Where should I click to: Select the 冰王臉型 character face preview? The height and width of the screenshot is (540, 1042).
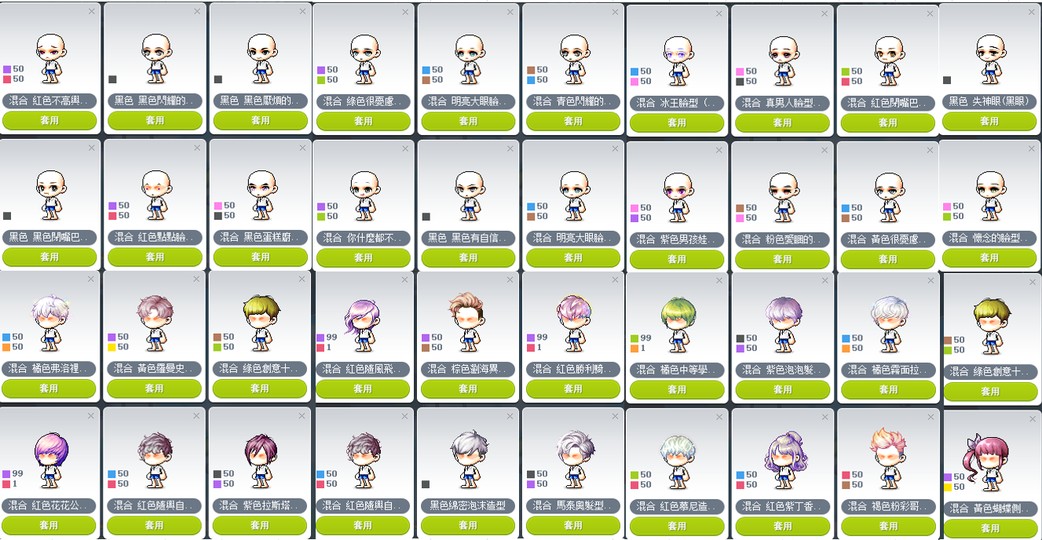click(x=678, y=60)
